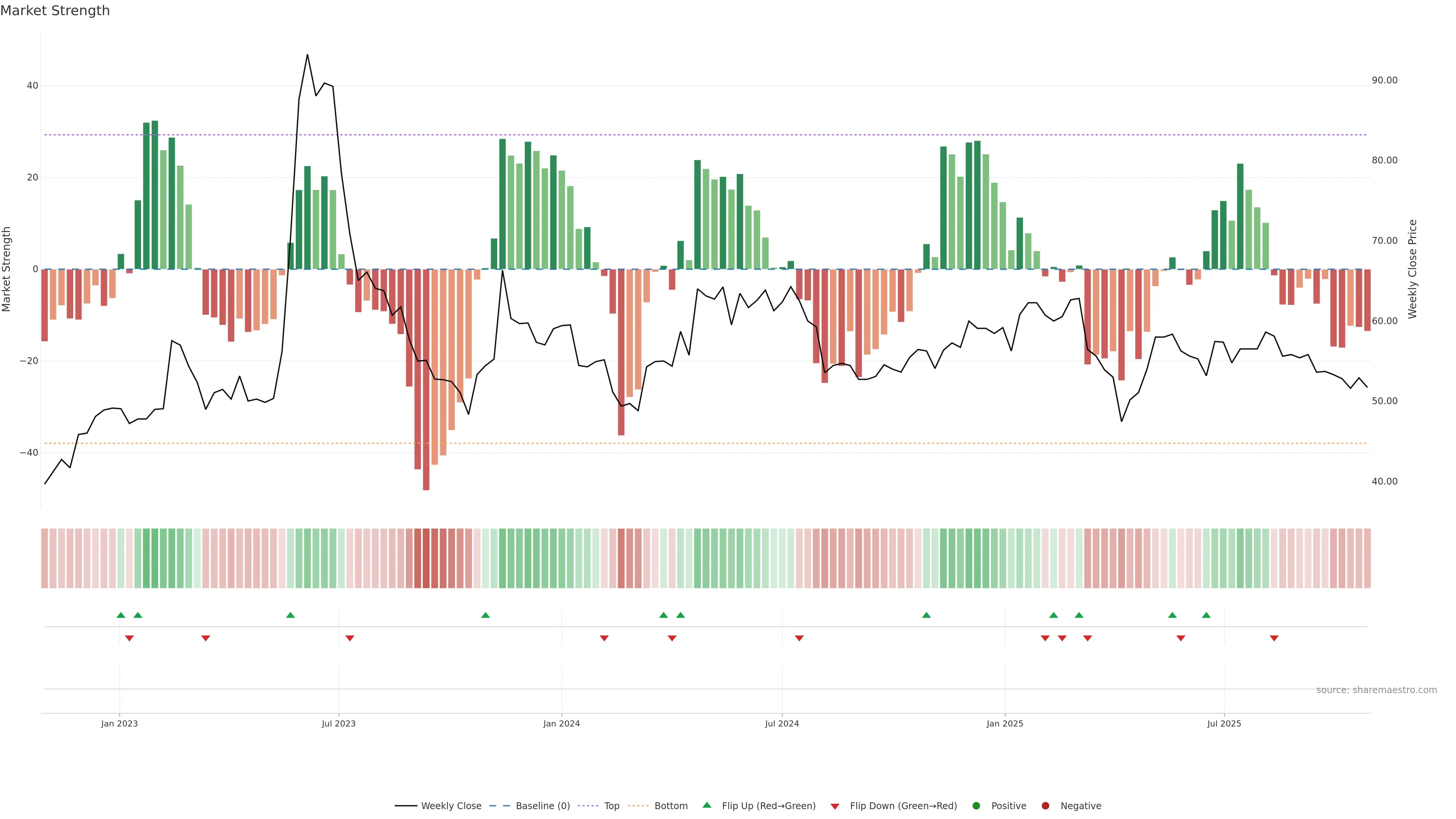The height and width of the screenshot is (819, 1456).
Task: Click the last flip-down triangle after Jul 2025
Action: tap(1274, 638)
